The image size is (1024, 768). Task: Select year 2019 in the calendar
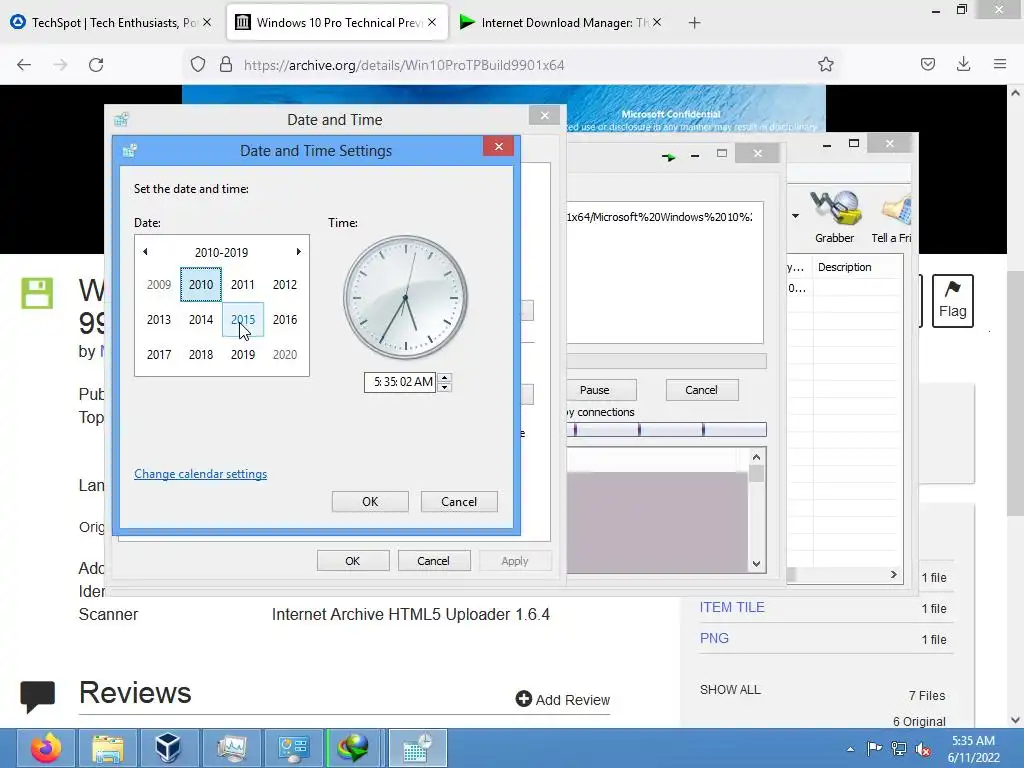tap(243, 355)
